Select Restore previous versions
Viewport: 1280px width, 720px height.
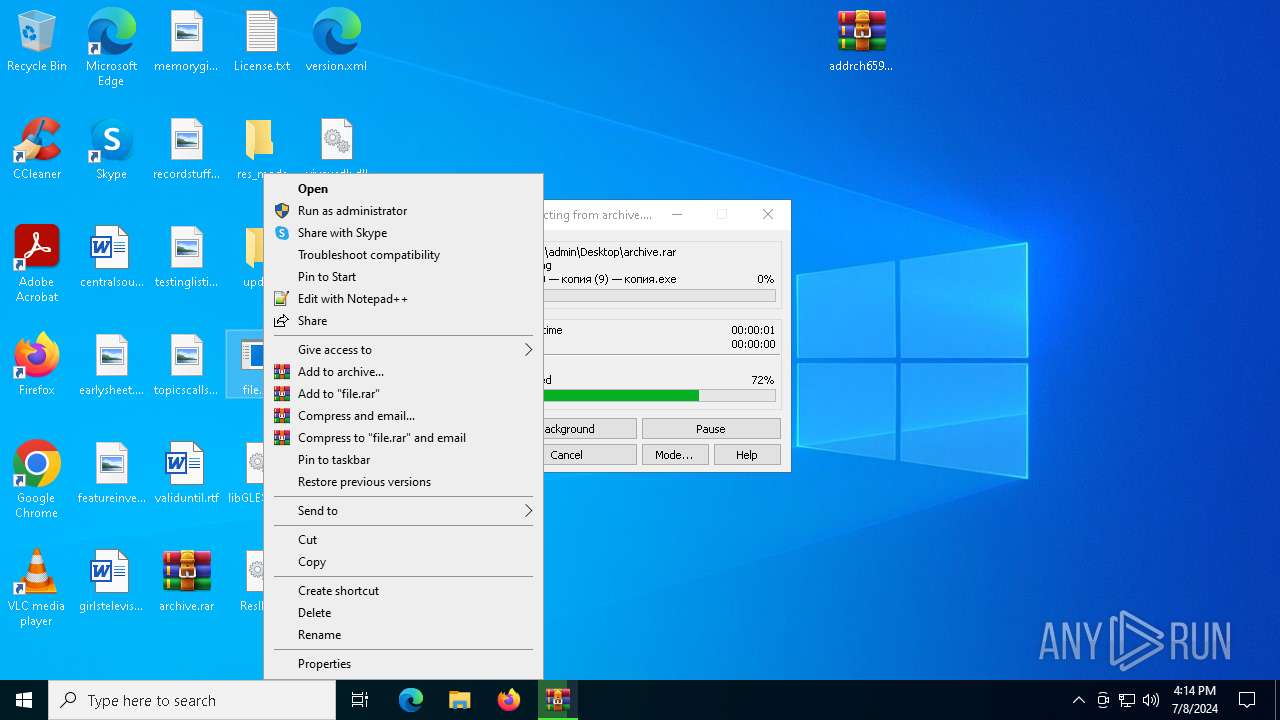pyautogui.click(x=403, y=482)
